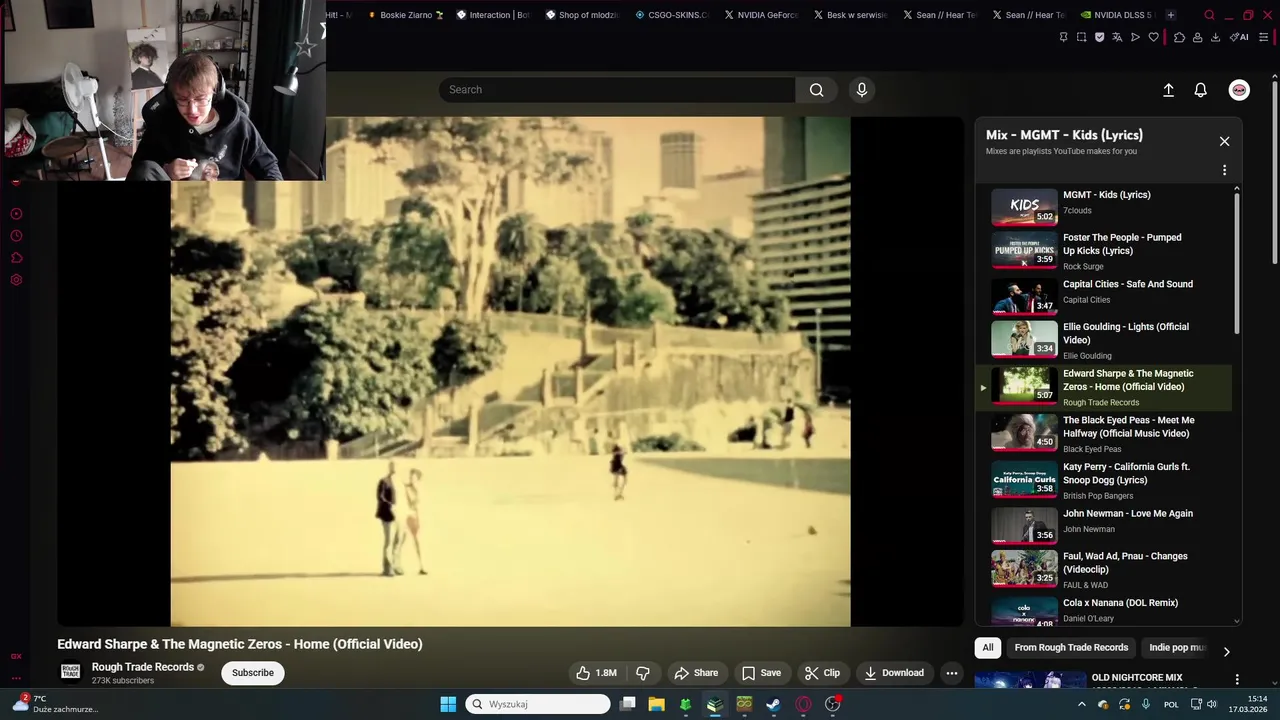Viewport: 1280px width, 720px height.
Task: Close the Mix playlist panel
Action: pyautogui.click(x=1224, y=141)
